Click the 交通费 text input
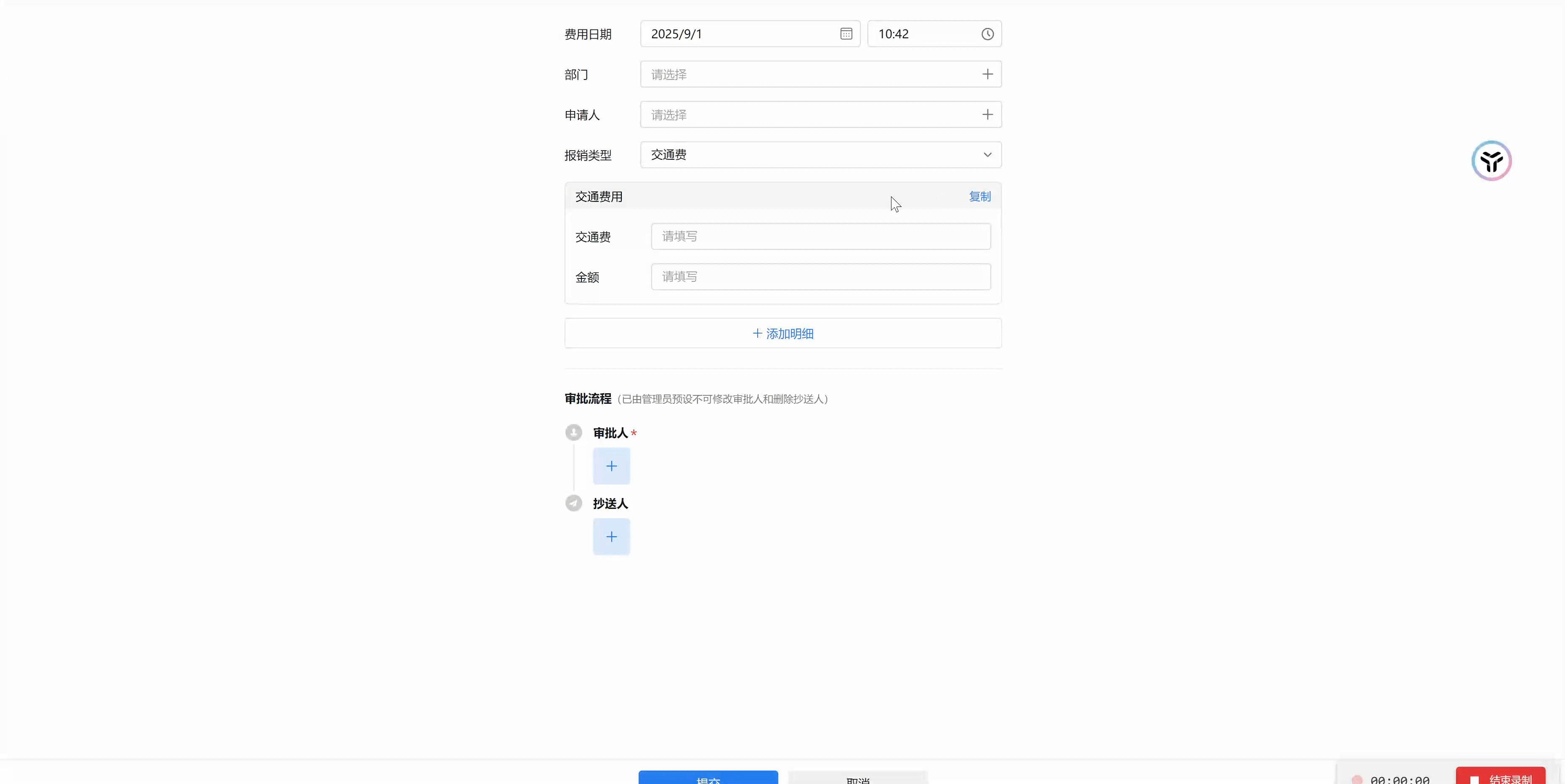 pyautogui.click(x=820, y=236)
